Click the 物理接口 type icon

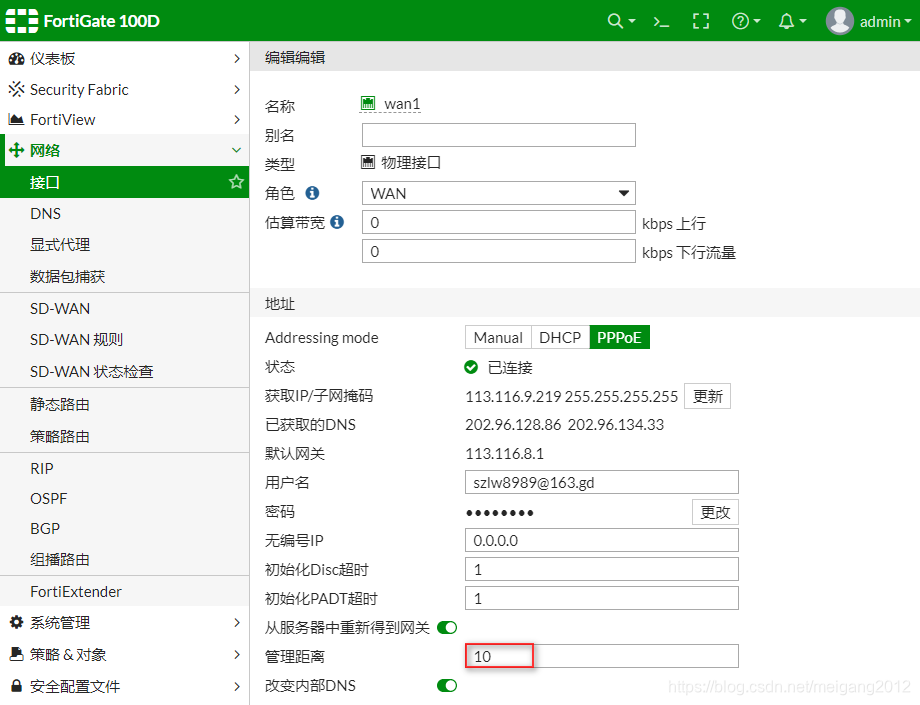368,162
